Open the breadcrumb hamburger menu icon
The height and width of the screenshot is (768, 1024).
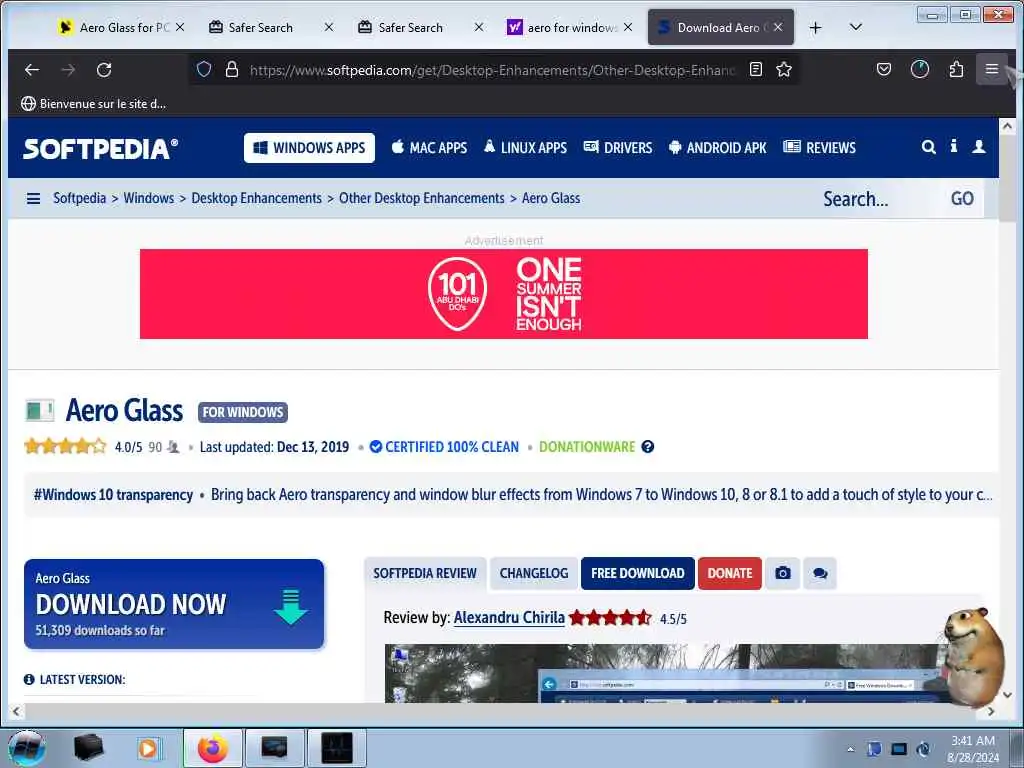coord(33,198)
